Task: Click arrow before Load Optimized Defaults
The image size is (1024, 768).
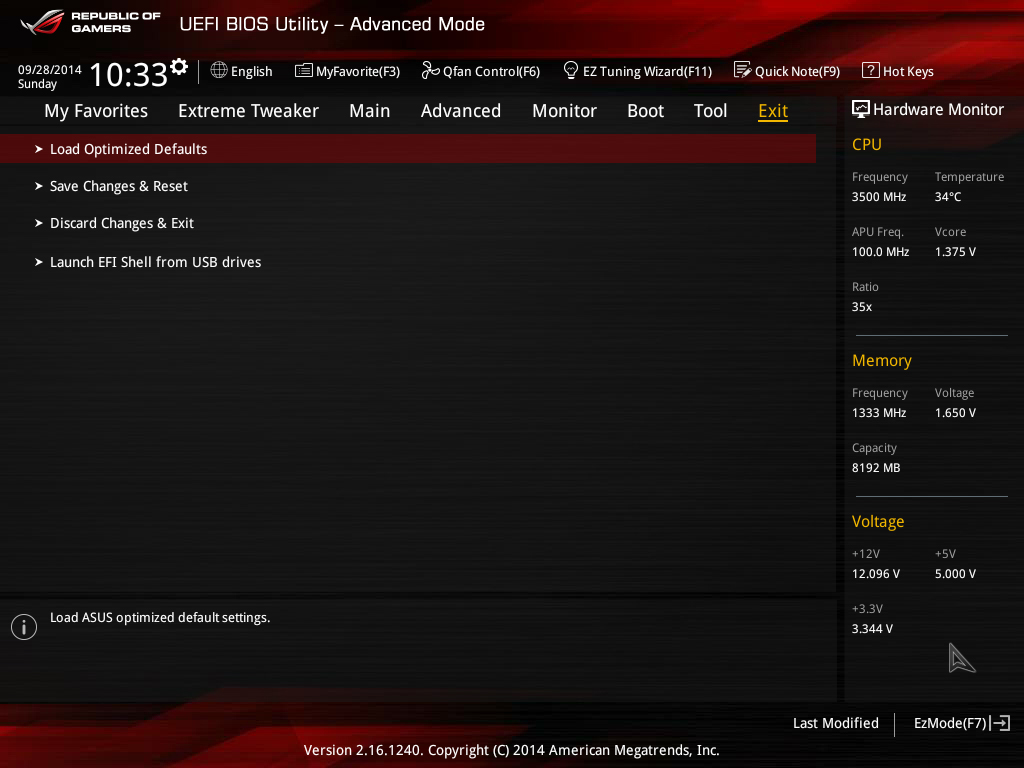Action: coord(39,149)
